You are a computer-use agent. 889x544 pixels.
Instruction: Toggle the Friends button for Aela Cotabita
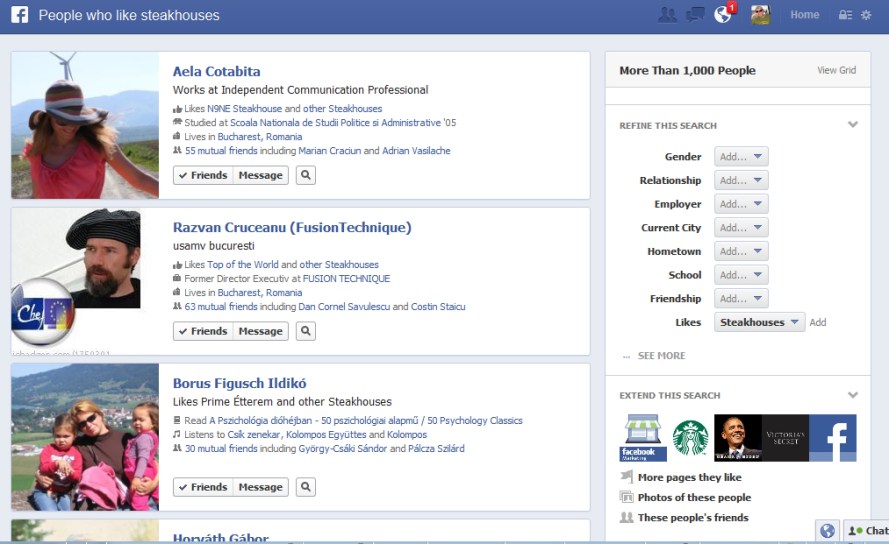[203, 175]
